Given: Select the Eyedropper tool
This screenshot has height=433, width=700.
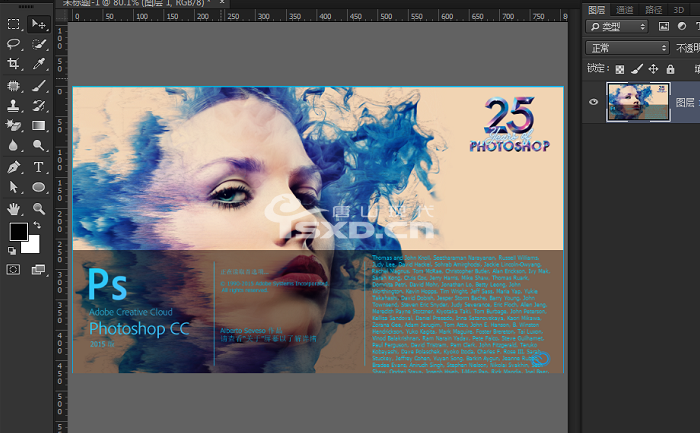Looking at the screenshot, I should 38,64.
